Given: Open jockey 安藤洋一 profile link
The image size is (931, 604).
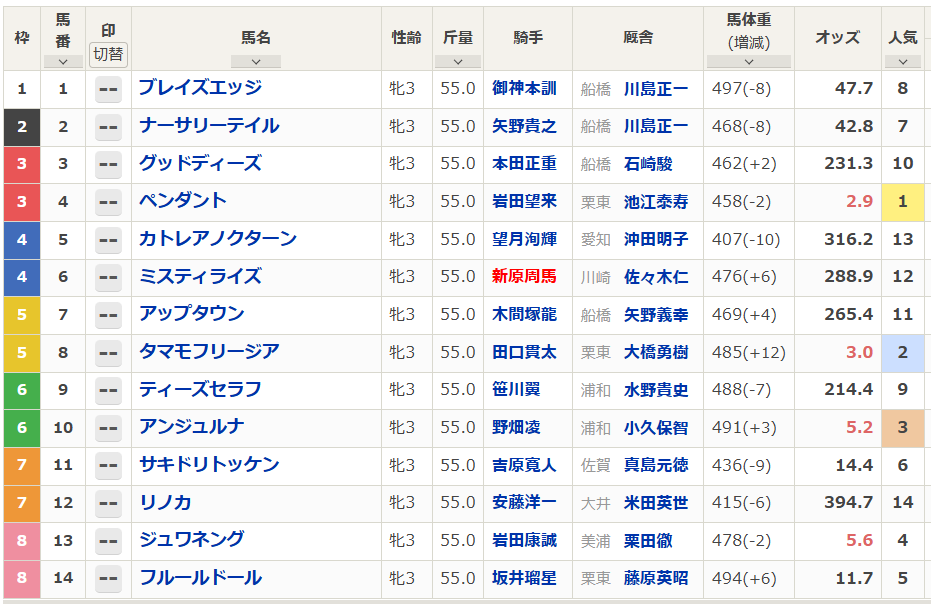Looking at the screenshot, I should click(524, 502).
